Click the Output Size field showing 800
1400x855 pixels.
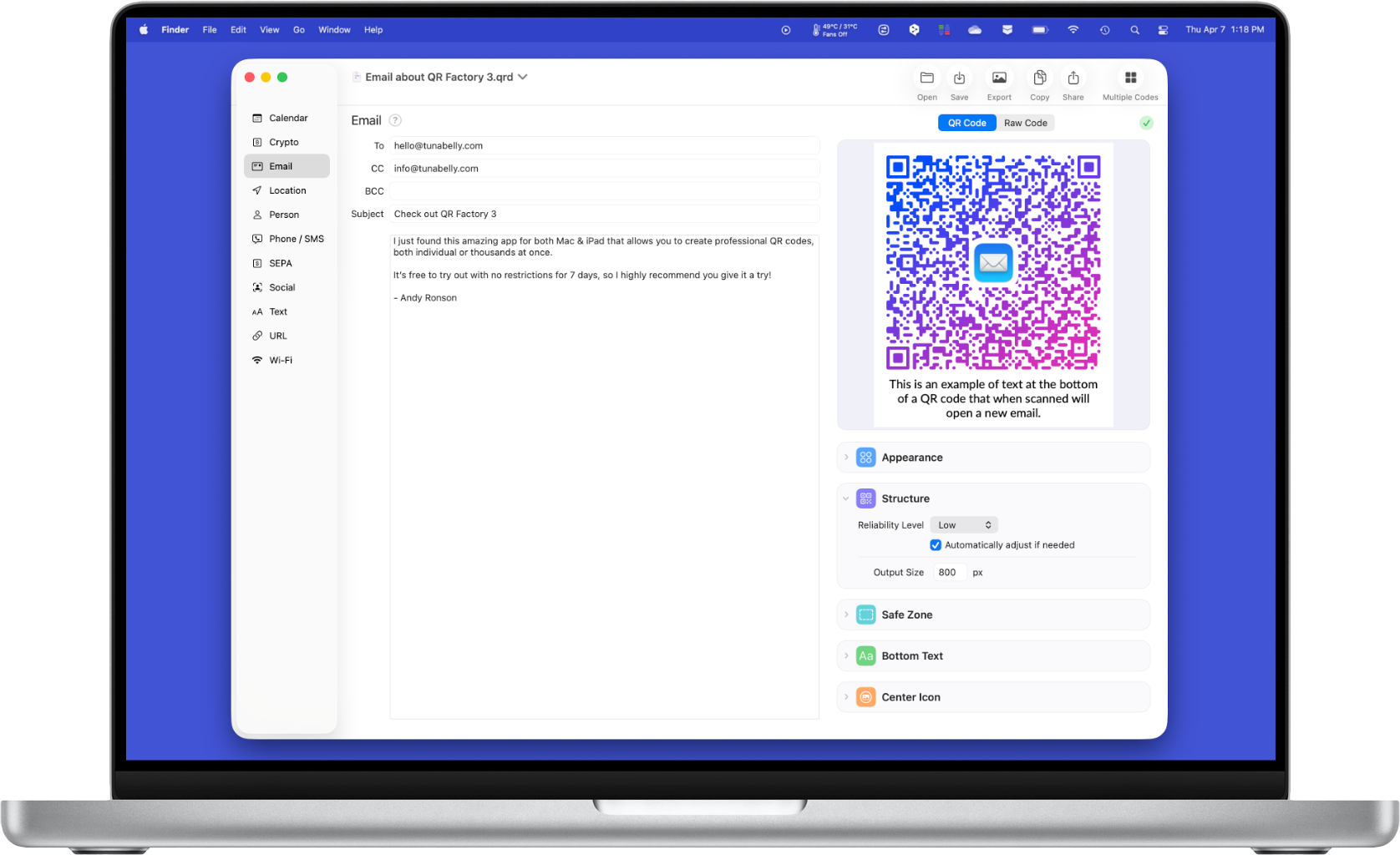pos(949,572)
